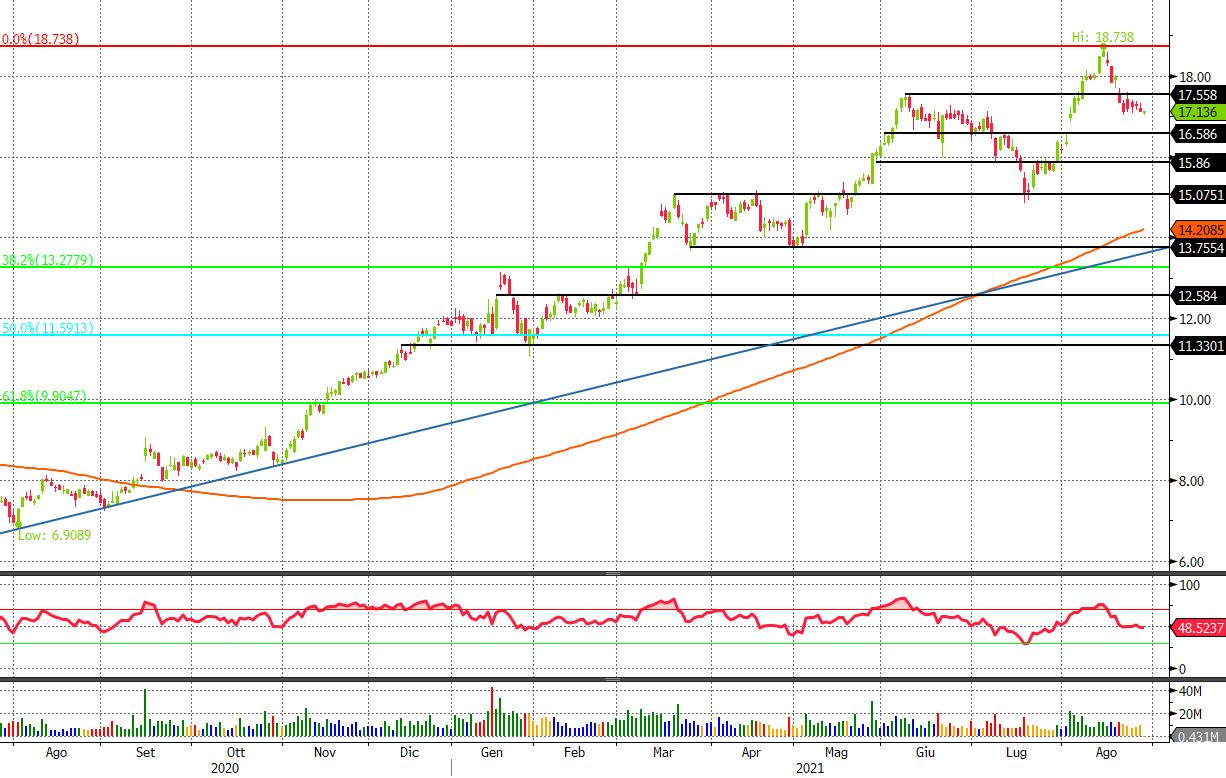The image size is (1226, 778).
Task: Click the Mag month label
Action: click(x=836, y=752)
